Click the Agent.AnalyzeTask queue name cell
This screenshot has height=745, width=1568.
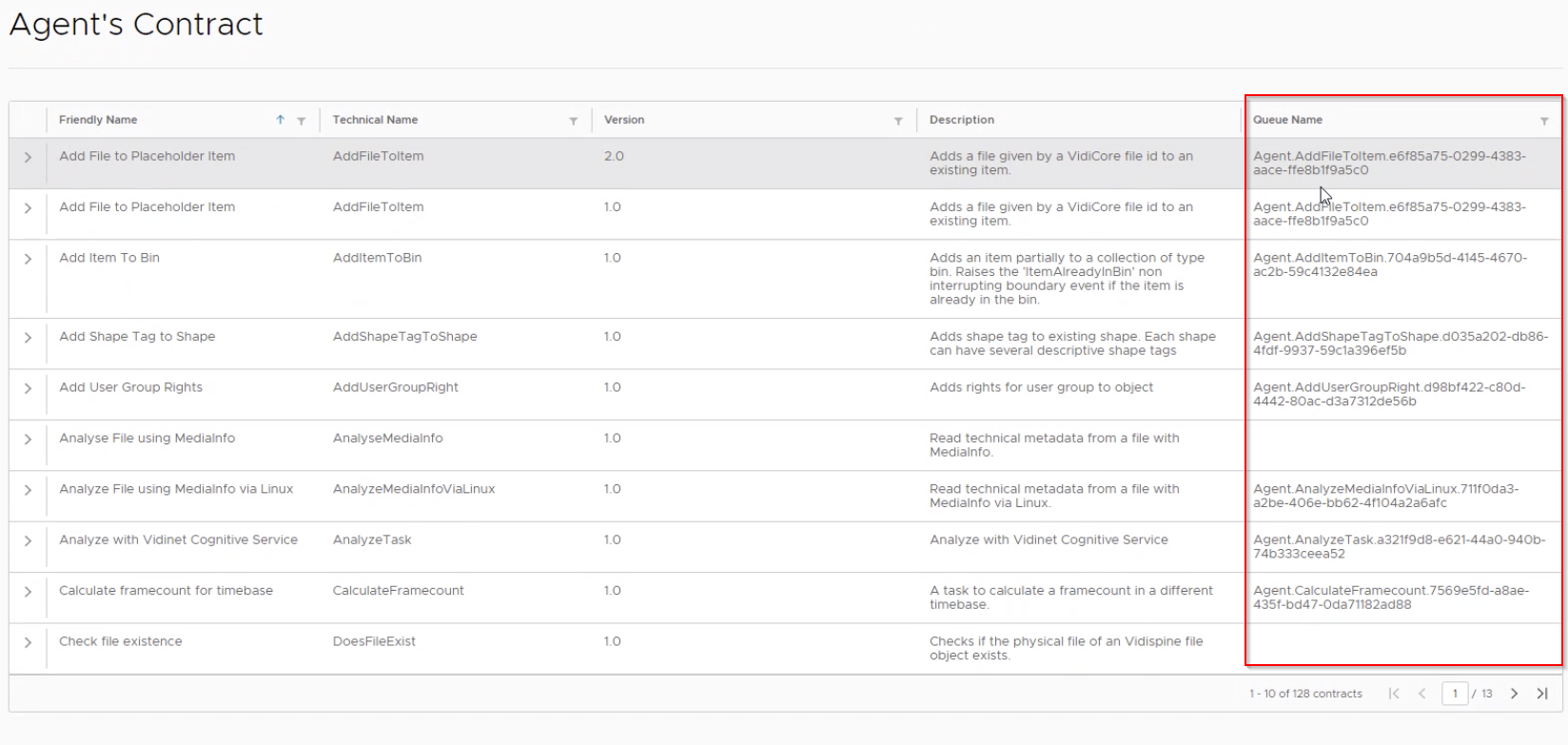click(1399, 546)
